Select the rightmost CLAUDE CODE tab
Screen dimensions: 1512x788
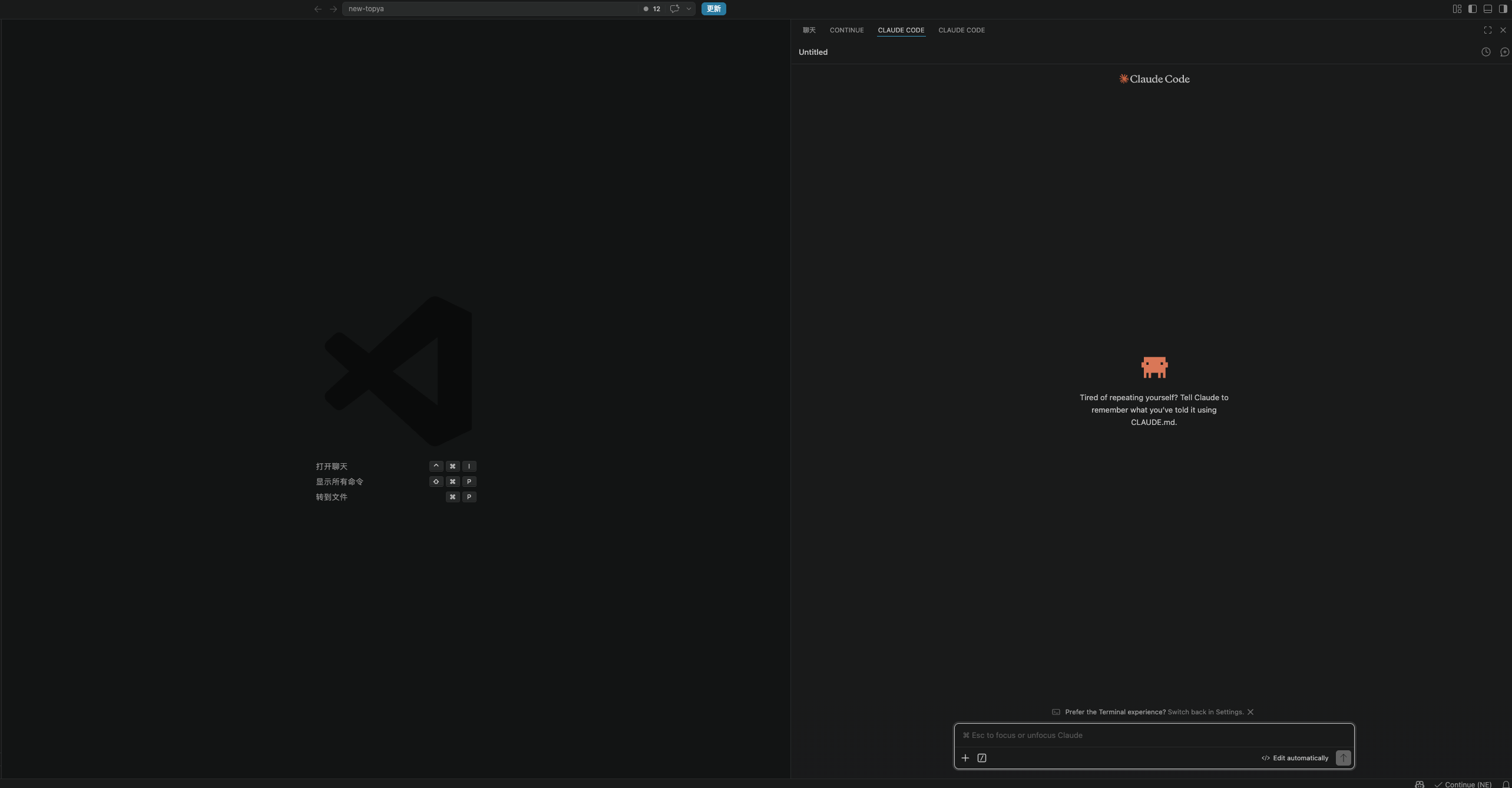click(962, 30)
